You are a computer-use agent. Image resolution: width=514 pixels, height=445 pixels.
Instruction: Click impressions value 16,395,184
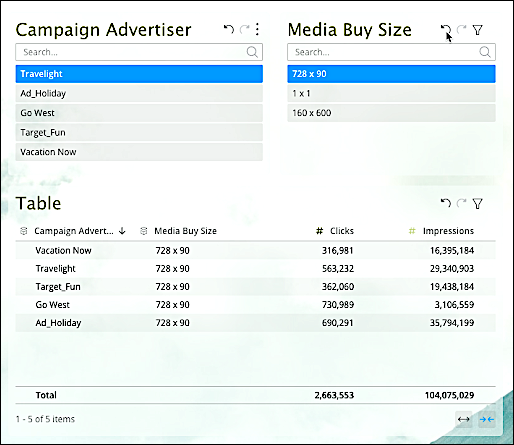point(452,250)
